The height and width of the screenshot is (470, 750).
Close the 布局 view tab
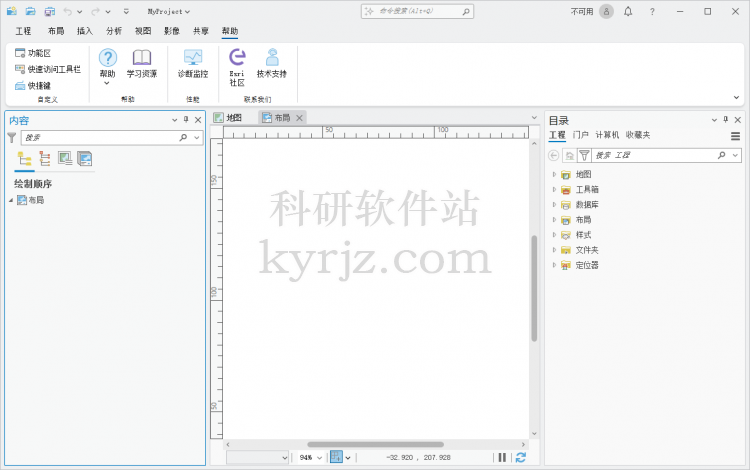(x=299, y=118)
